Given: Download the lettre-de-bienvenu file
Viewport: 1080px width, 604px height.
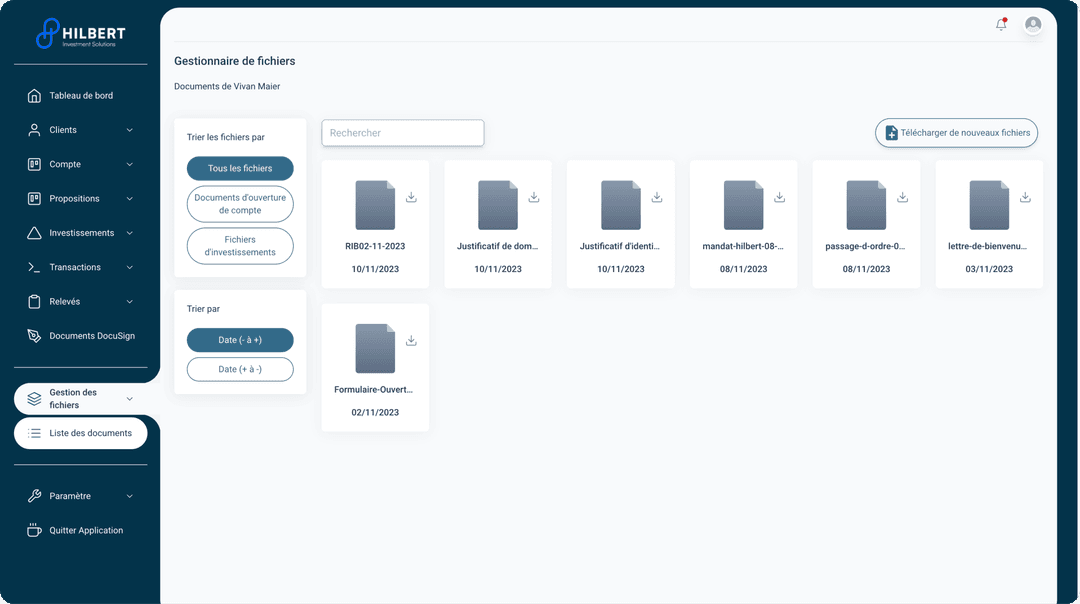Looking at the screenshot, I should [1025, 198].
